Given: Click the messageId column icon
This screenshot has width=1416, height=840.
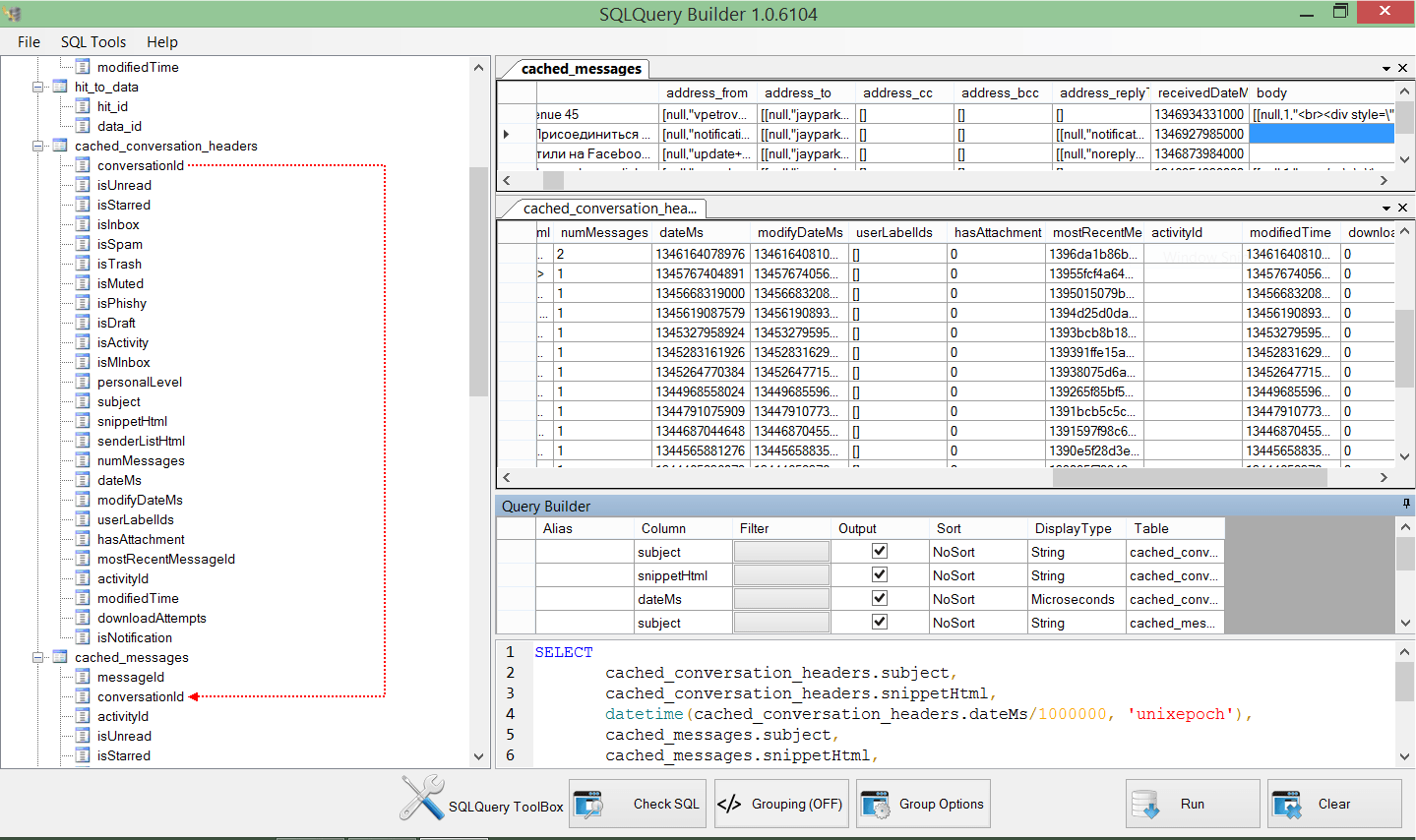Looking at the screenshot, I should [84, 677].
